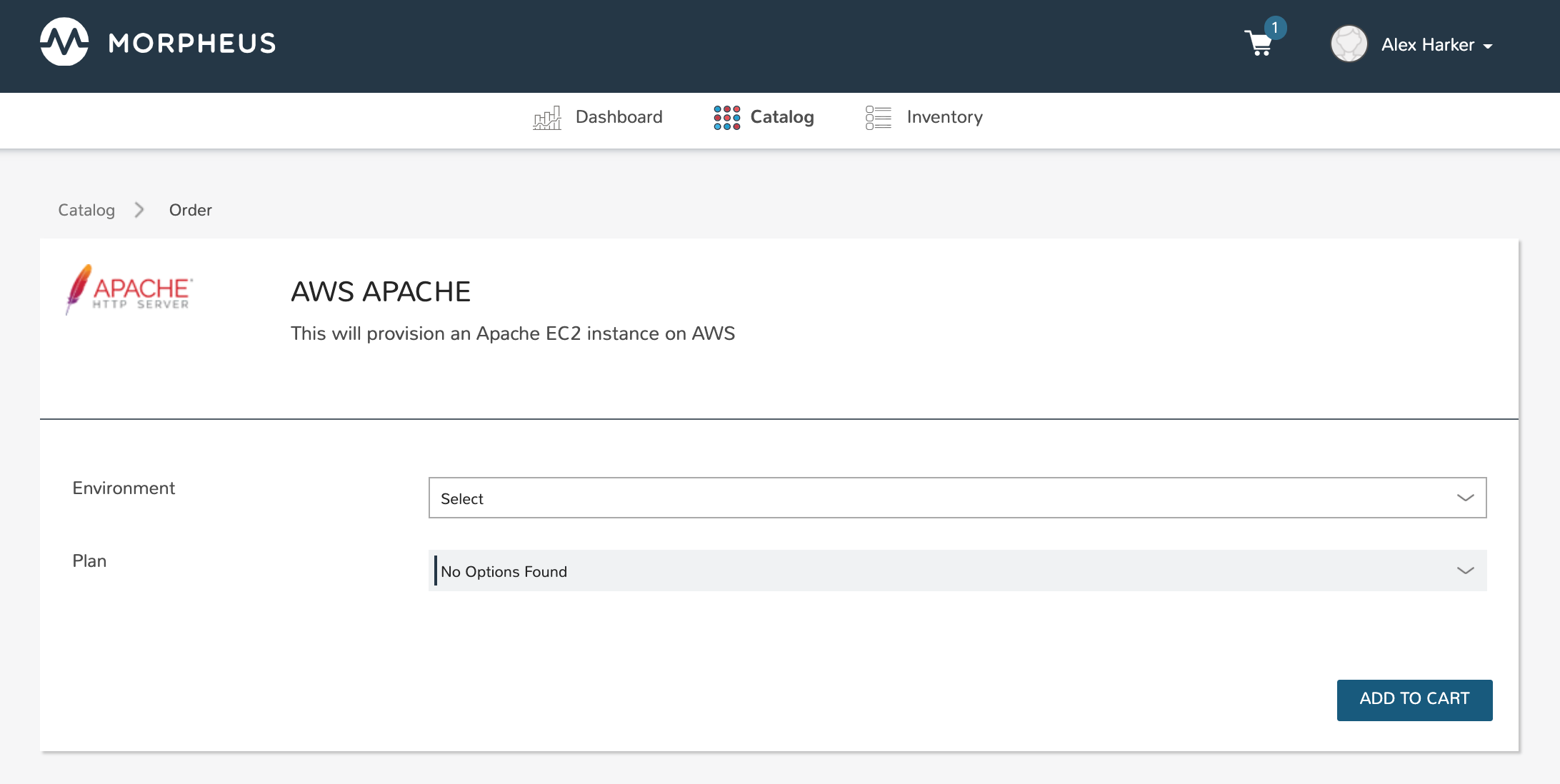Click the Morpheus logo icon

[64, 42]
